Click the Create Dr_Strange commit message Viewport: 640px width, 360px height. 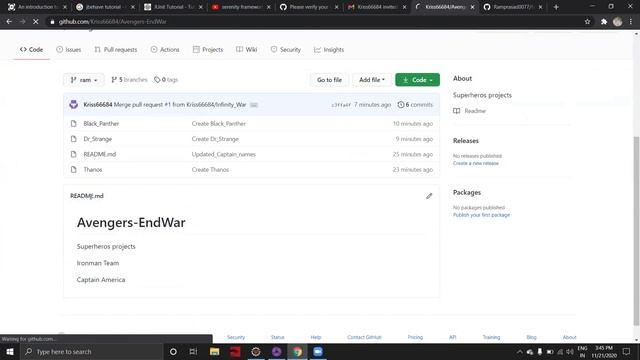215,139
